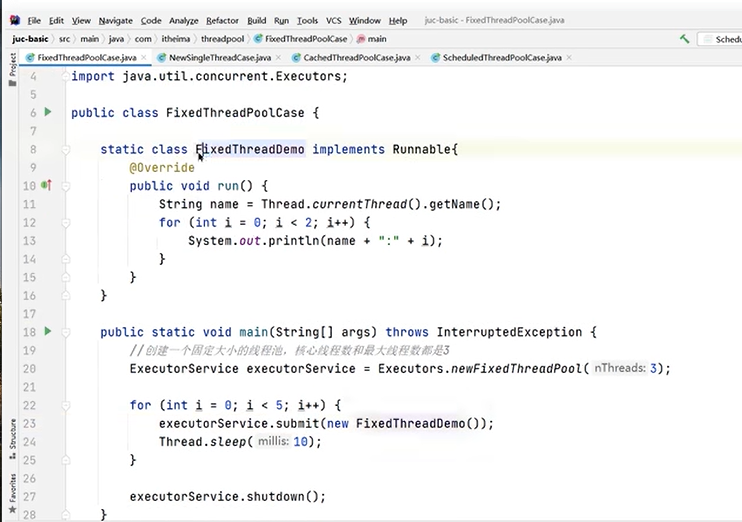The width and height of the screenshot is (742, 522).
Task: Click the implements-method gutter icon on line 10
Action: click(x=46, y=185)
